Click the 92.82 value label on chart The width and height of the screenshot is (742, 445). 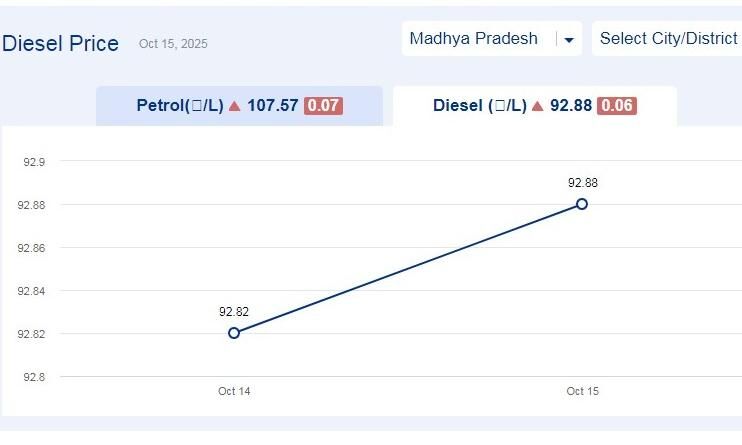click(x=234, y=312)
